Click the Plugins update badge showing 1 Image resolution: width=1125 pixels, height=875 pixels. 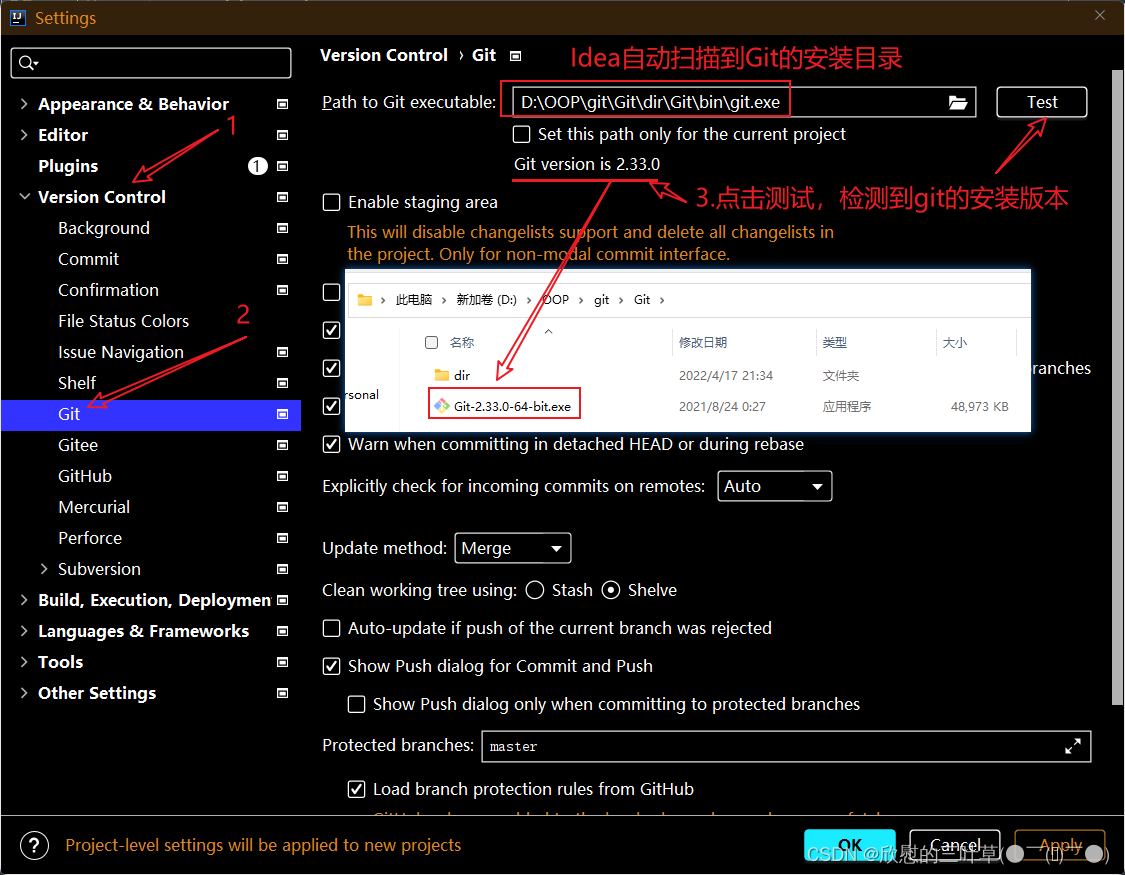coord(258,166)
